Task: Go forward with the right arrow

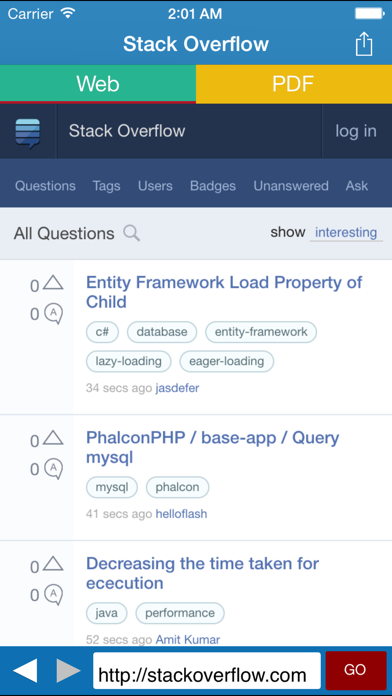Action: (68, 670)
